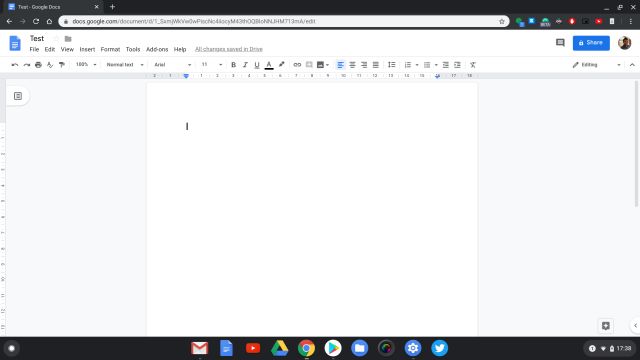The width and height of the screenshot is (640, 360).
Task: Open Google Drive from the shelf
Action: (280, 348)
